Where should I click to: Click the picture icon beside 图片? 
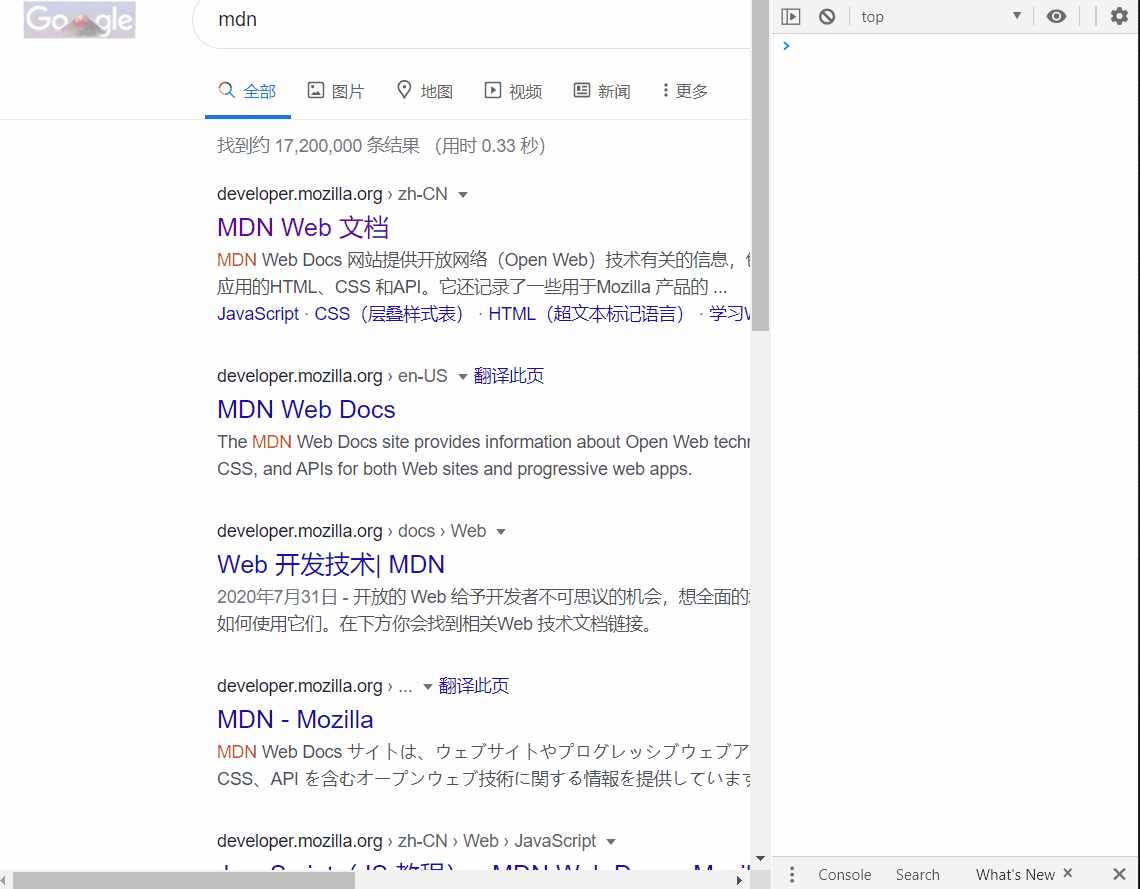pos(316,90)
